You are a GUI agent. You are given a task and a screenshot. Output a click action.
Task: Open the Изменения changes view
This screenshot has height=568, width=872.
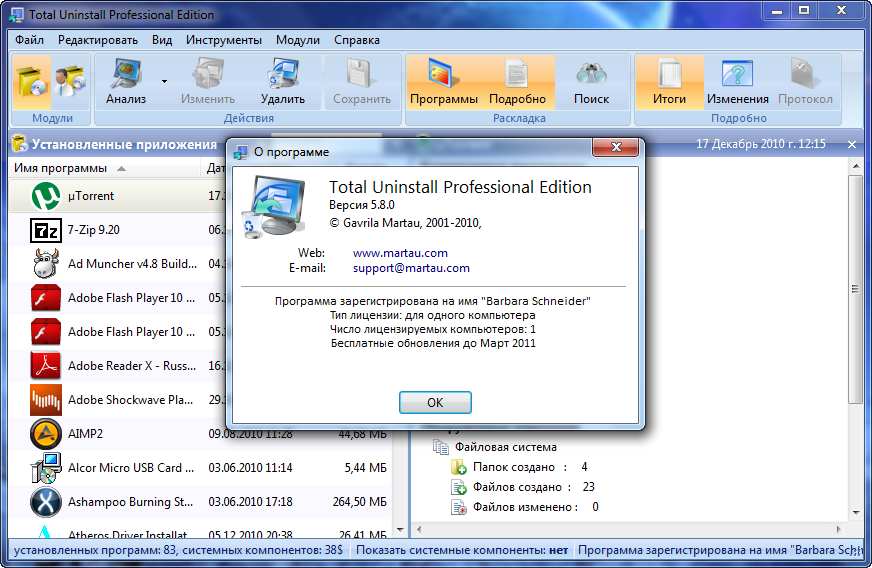click(737, 81)
